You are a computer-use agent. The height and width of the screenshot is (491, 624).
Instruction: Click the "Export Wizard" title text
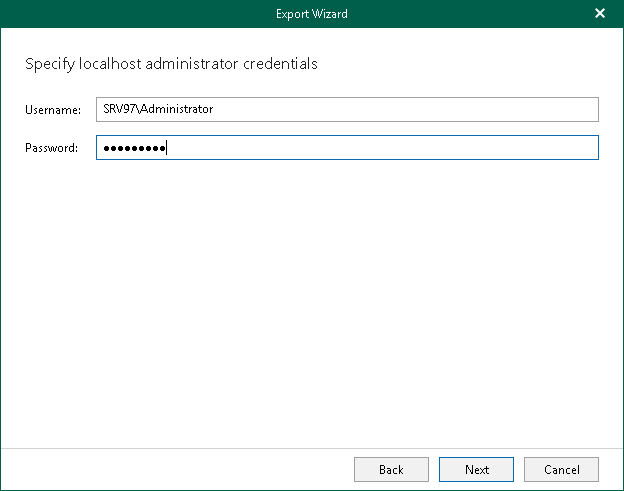coord(312,14)
